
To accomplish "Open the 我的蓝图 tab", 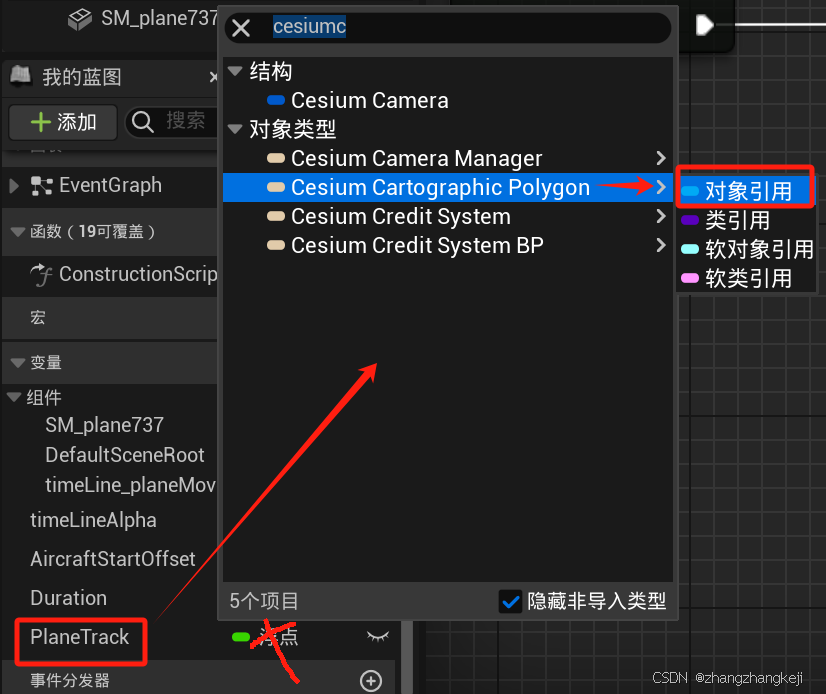I will pos(82,77).
